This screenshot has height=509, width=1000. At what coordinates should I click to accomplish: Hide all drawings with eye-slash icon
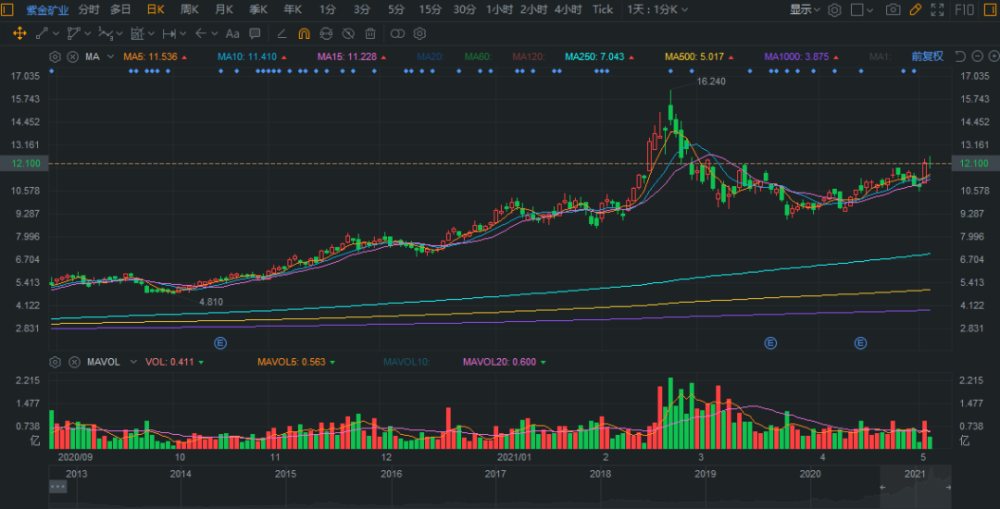point(348,34)
